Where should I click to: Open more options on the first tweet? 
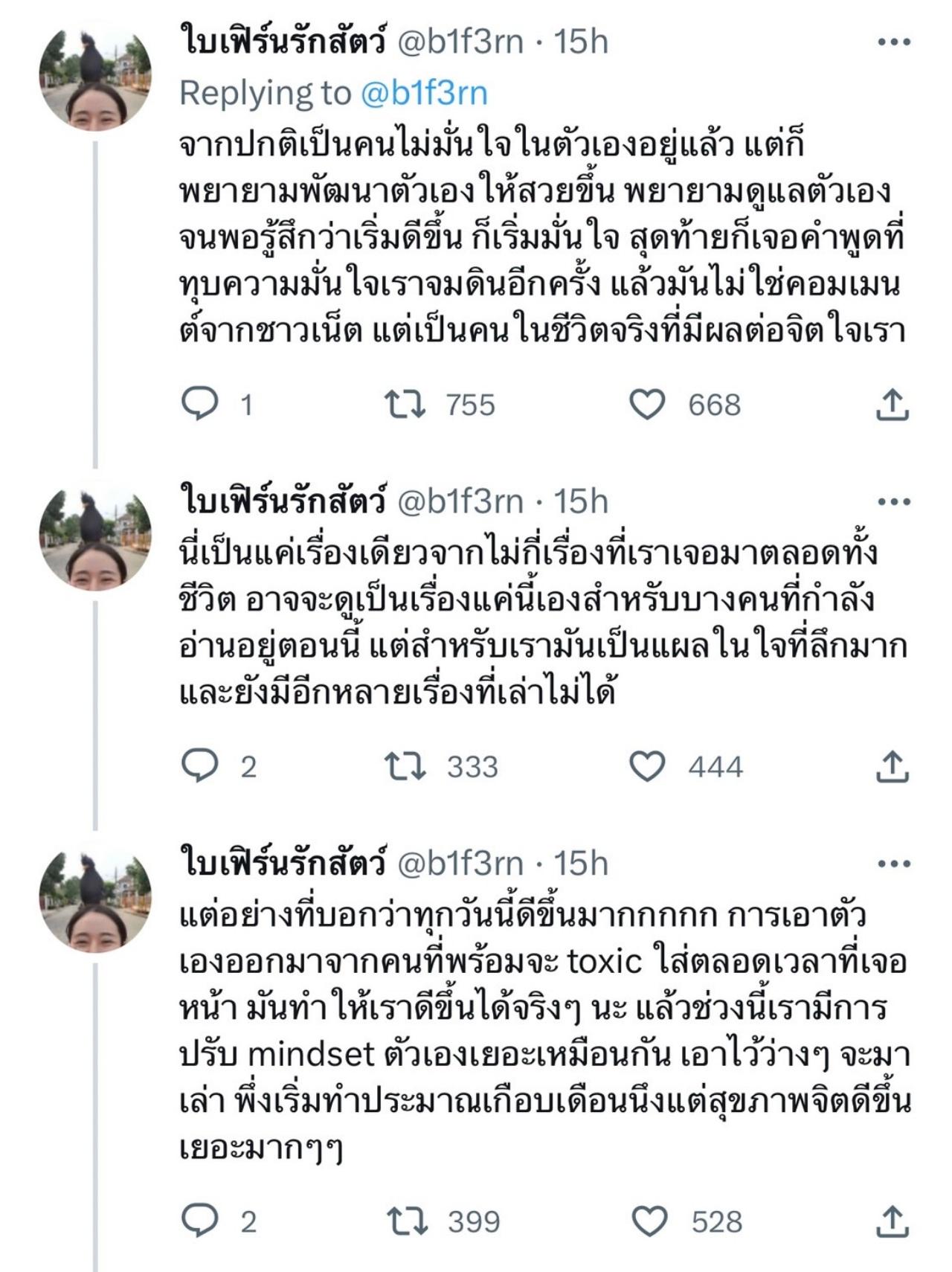[x=893, y=42]
